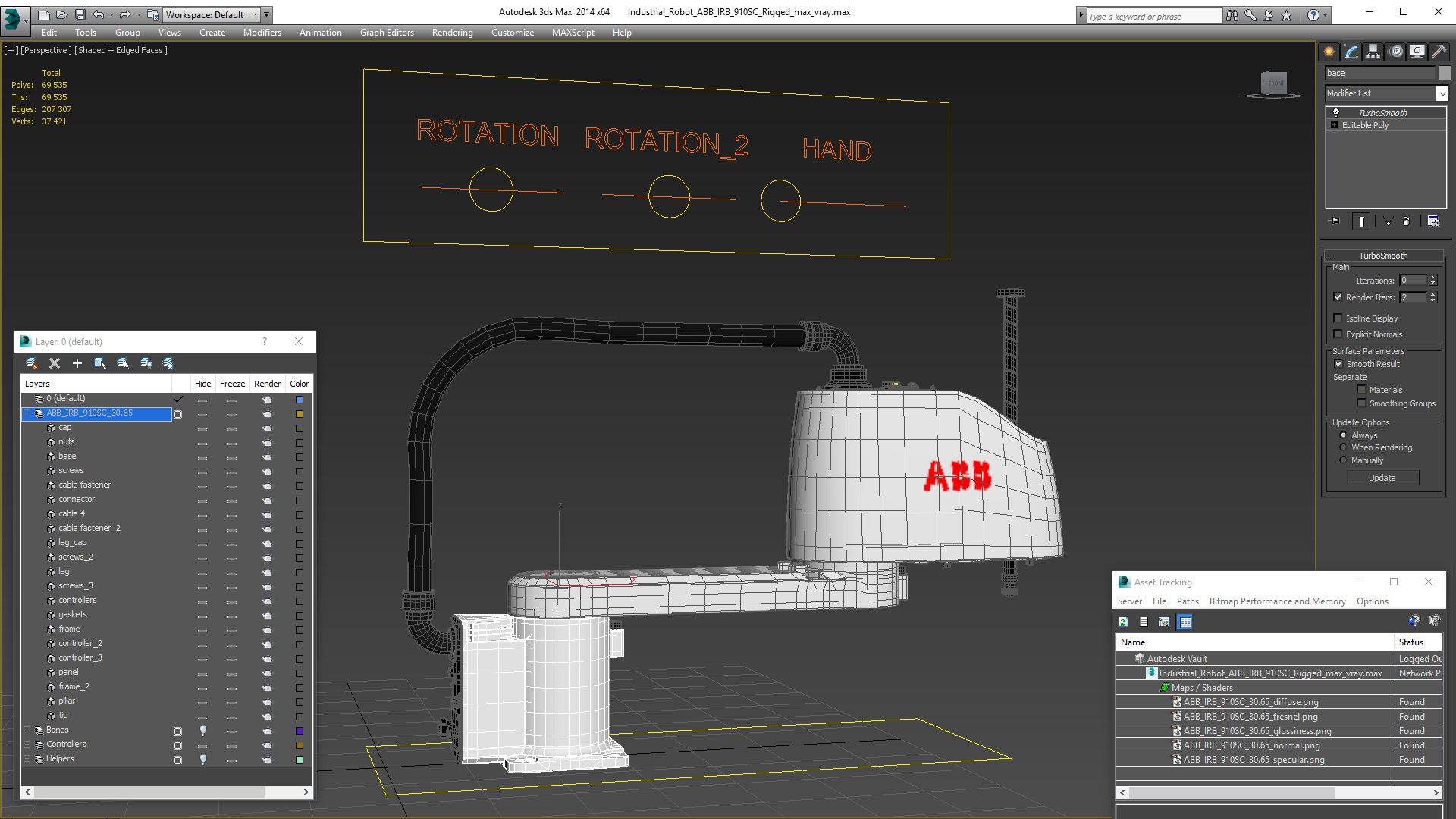Switch Asset Tracking to Tree View icon
Screen dimensions: 1456x819
[x=1164, y=622]
